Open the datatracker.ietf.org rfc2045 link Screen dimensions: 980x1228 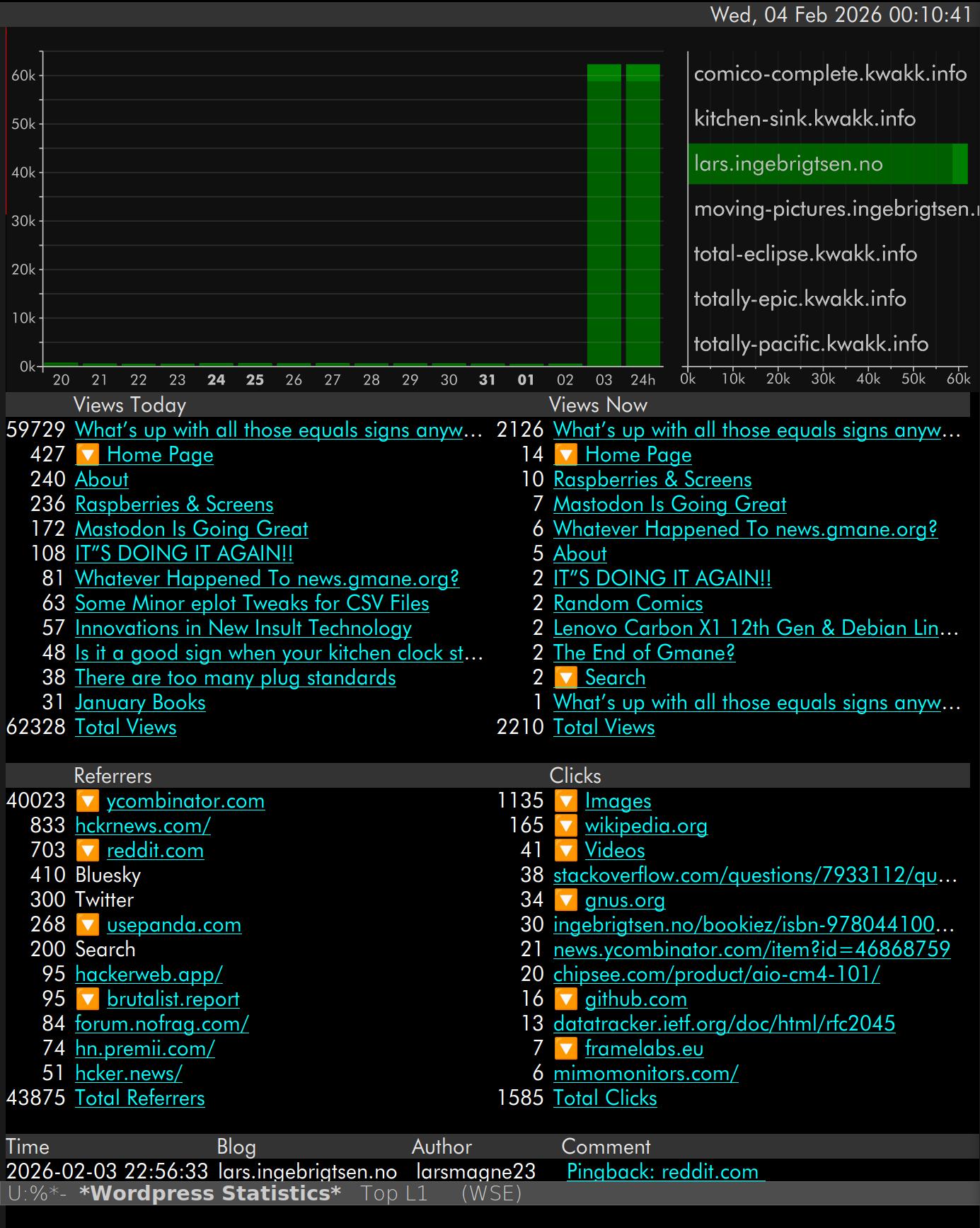click(x=724, y=1024)
